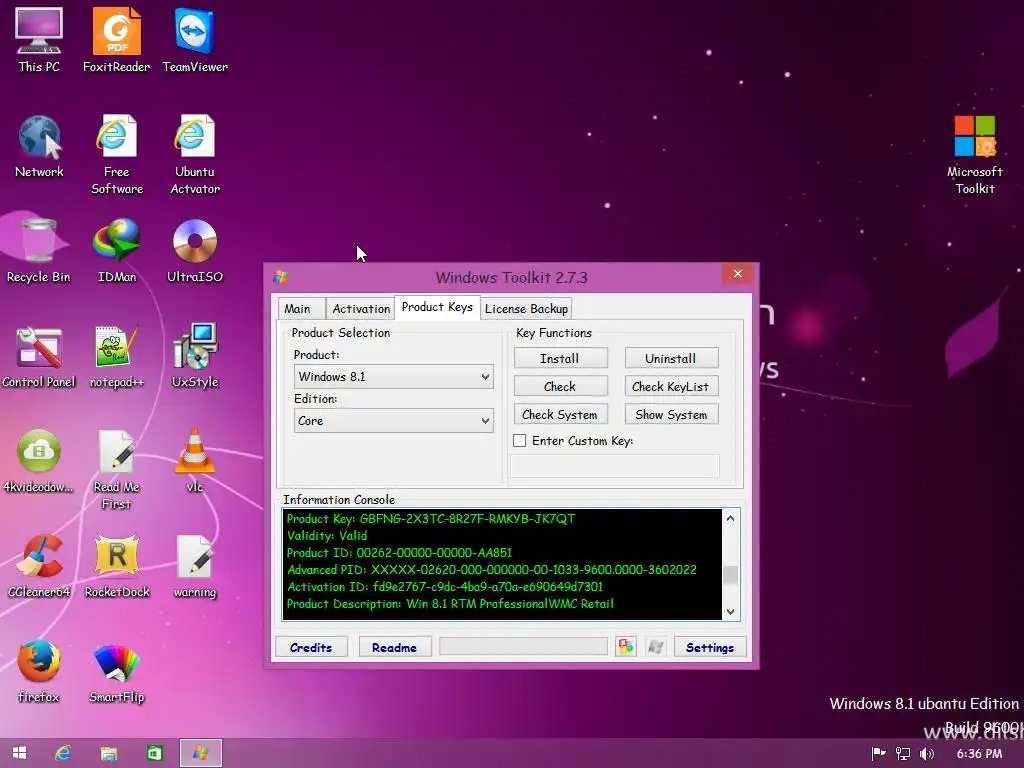Open File Explorer from taskbar

click(108, 753)
